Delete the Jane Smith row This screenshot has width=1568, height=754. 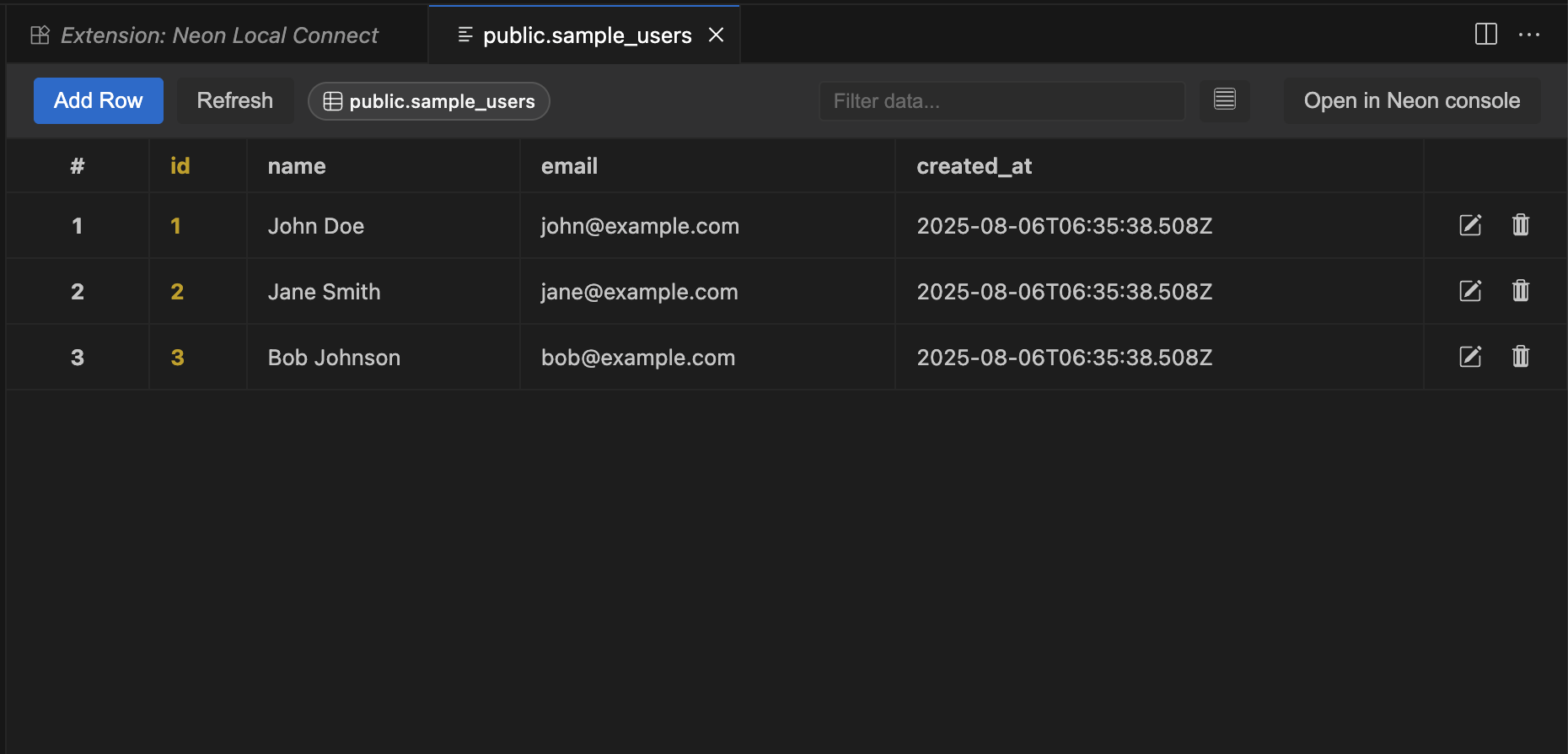click(x=1521, y=291)
